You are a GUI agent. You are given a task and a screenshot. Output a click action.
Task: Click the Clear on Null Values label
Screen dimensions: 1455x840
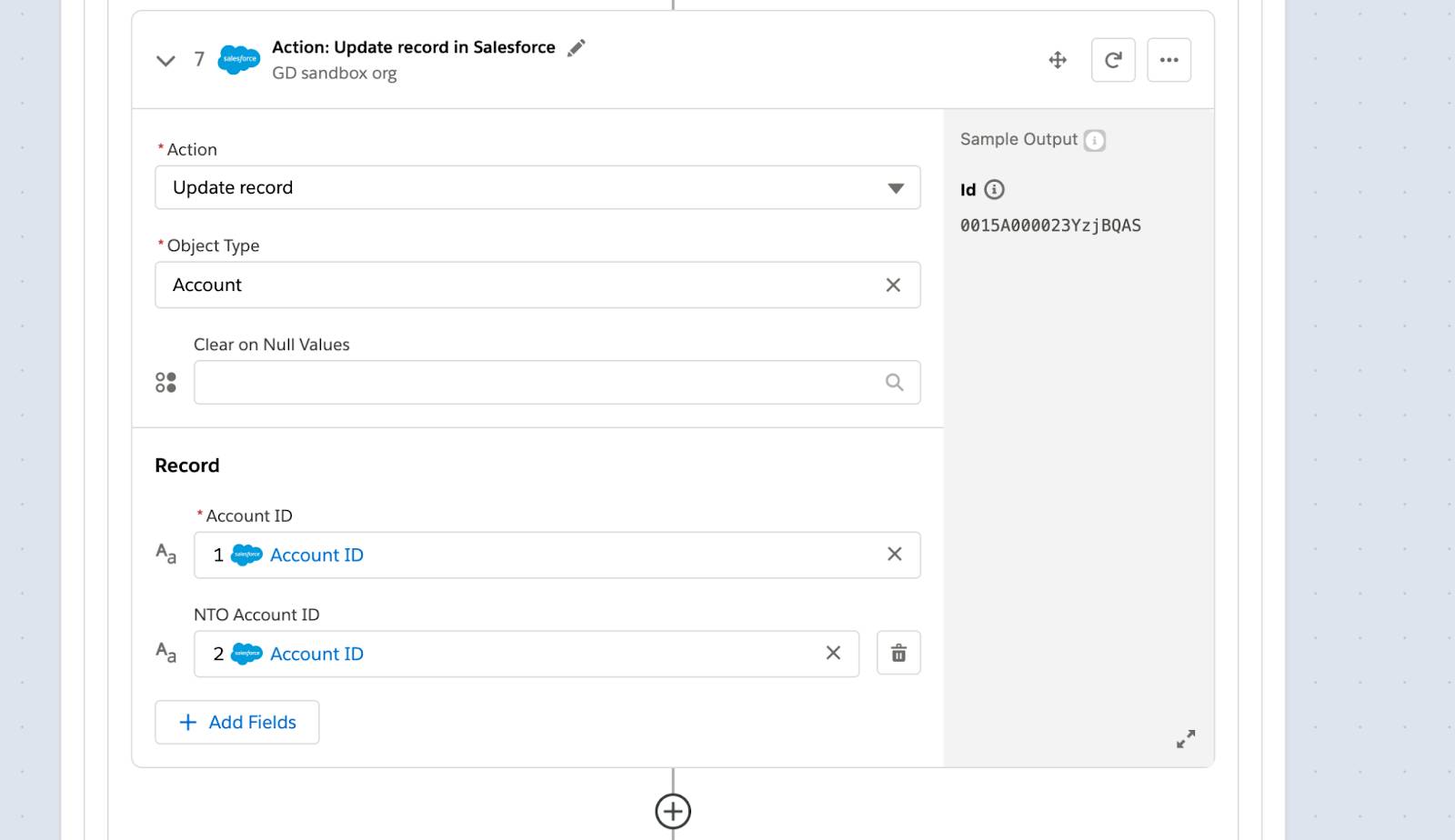pos(272,345)
